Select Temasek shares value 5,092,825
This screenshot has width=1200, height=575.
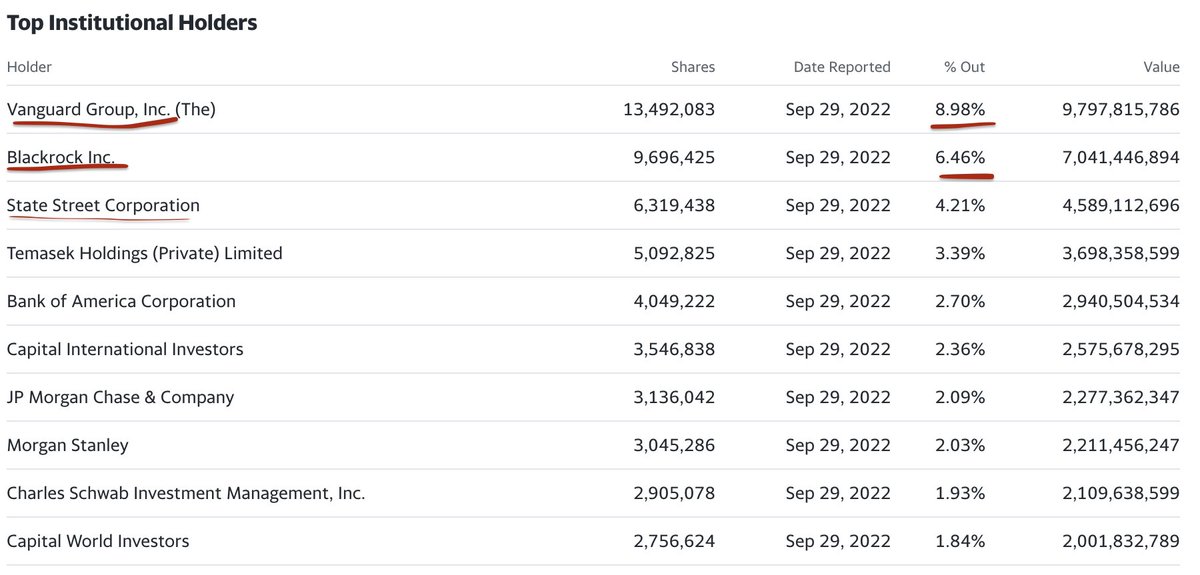pos(674,253)
